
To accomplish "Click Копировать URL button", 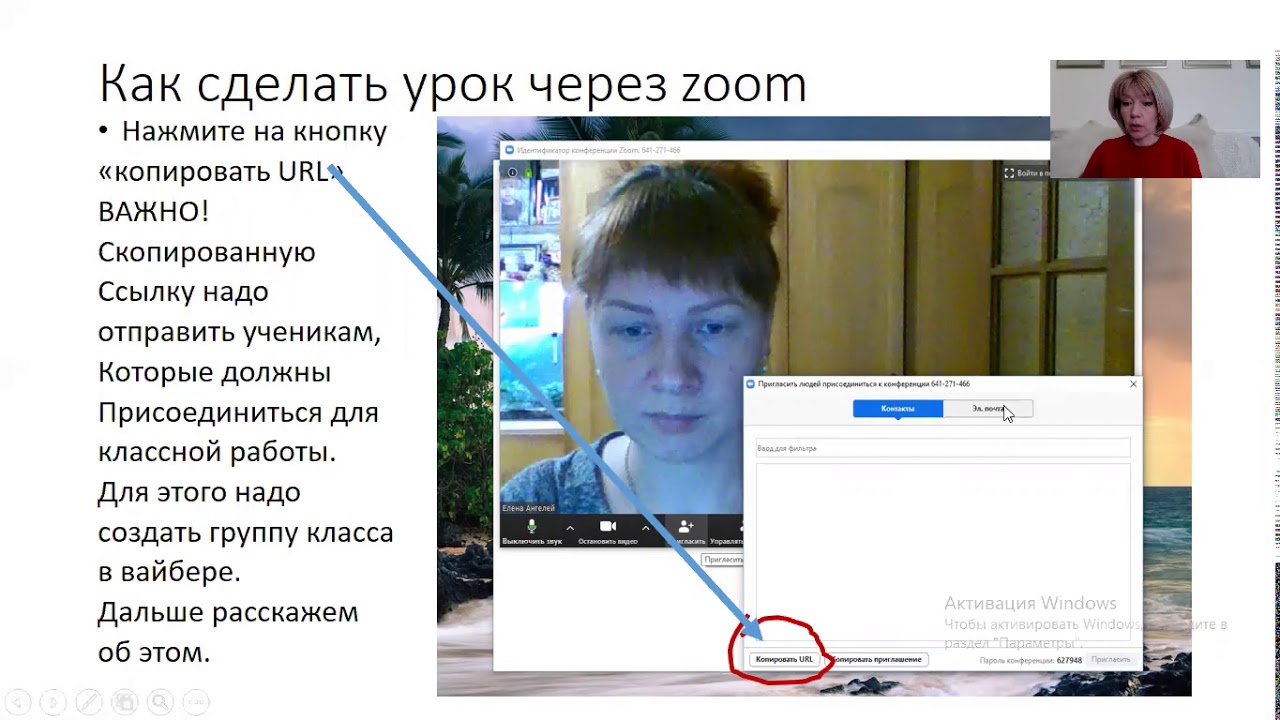I will (784, 660).
